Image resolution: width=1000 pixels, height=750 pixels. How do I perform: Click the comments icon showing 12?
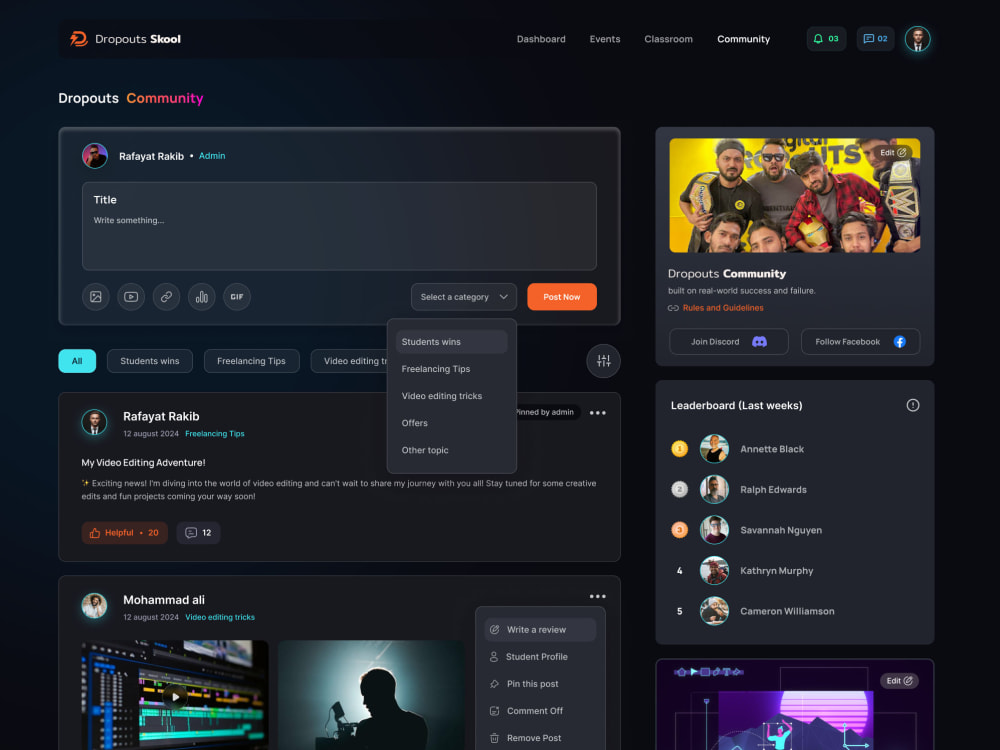(x=198, y=533)
